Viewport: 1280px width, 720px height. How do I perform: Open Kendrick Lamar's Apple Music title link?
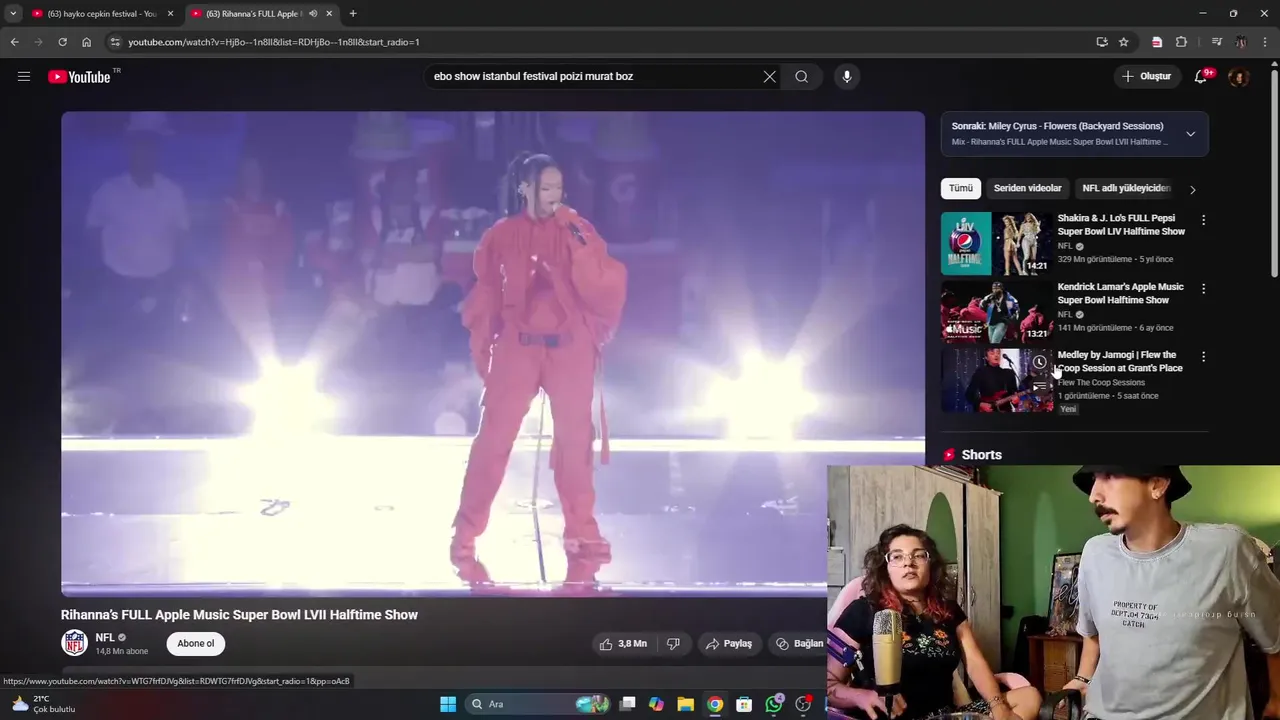click(x=1120, y=293)
